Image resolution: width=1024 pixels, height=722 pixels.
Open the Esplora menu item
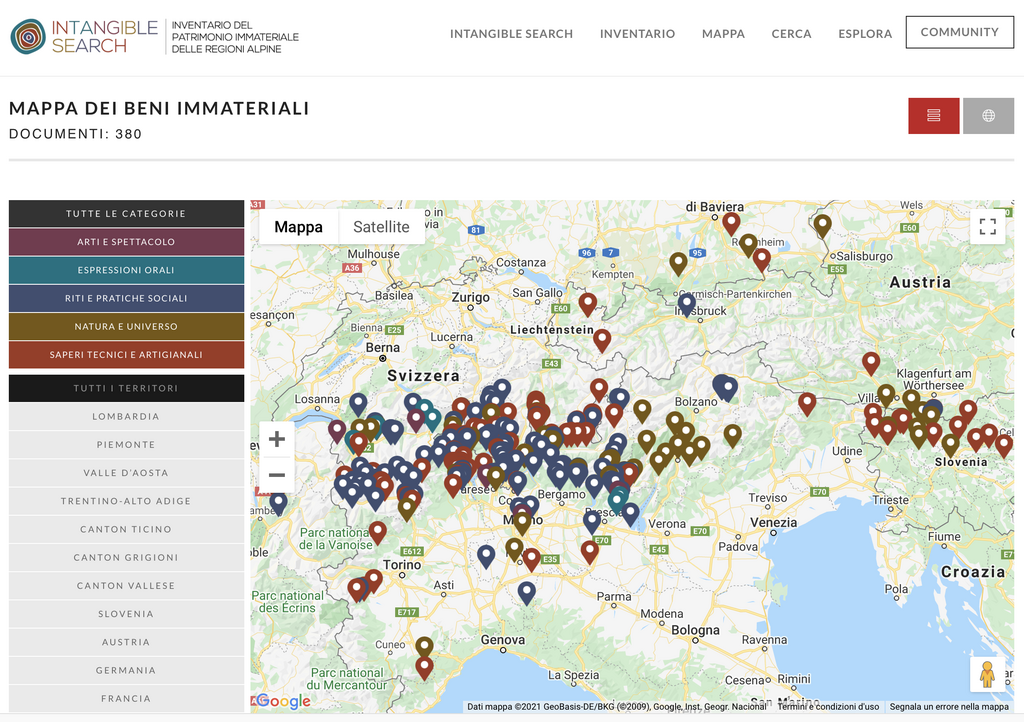click(x=865, y=34)
